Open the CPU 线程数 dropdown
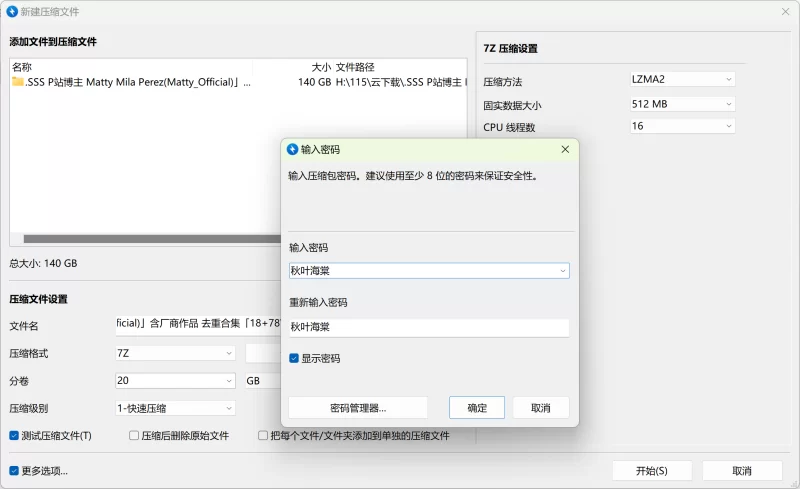This screenshot has width=800, height=489. pos(683,126)
